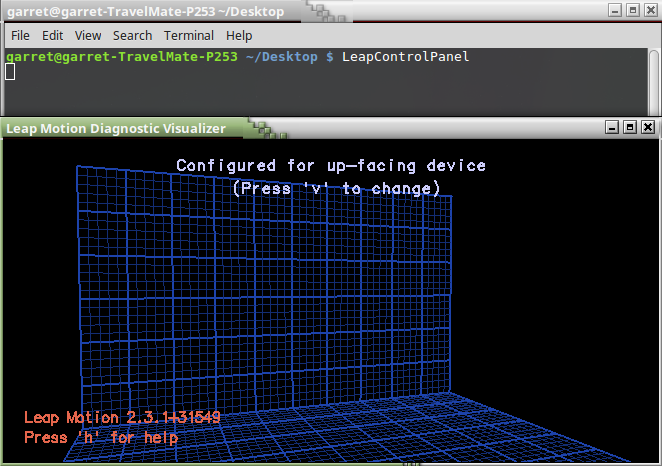Click the 'Configured for up-facing device' text
The image size is (662, 466).
331,165
